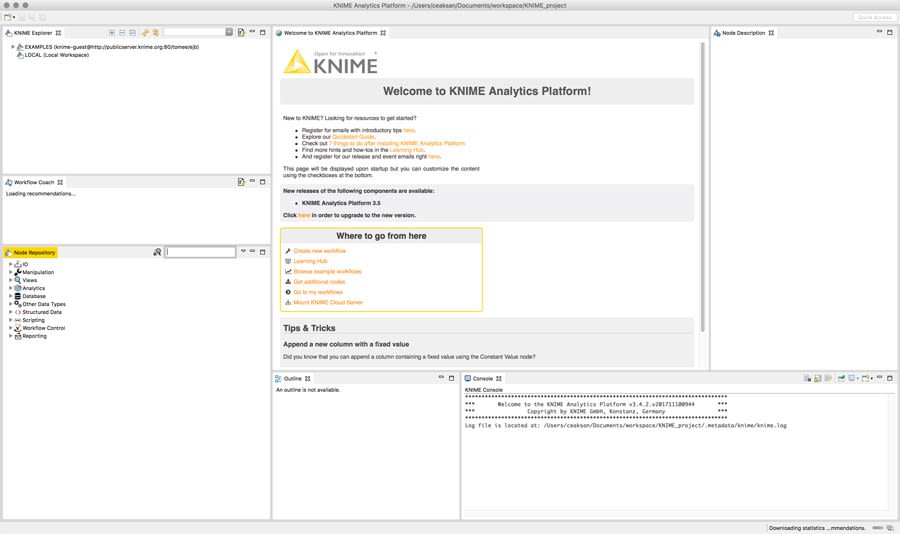Click the upgrade 'here' link
This screenshot has height=534, width=900.
tap(304, 215)
